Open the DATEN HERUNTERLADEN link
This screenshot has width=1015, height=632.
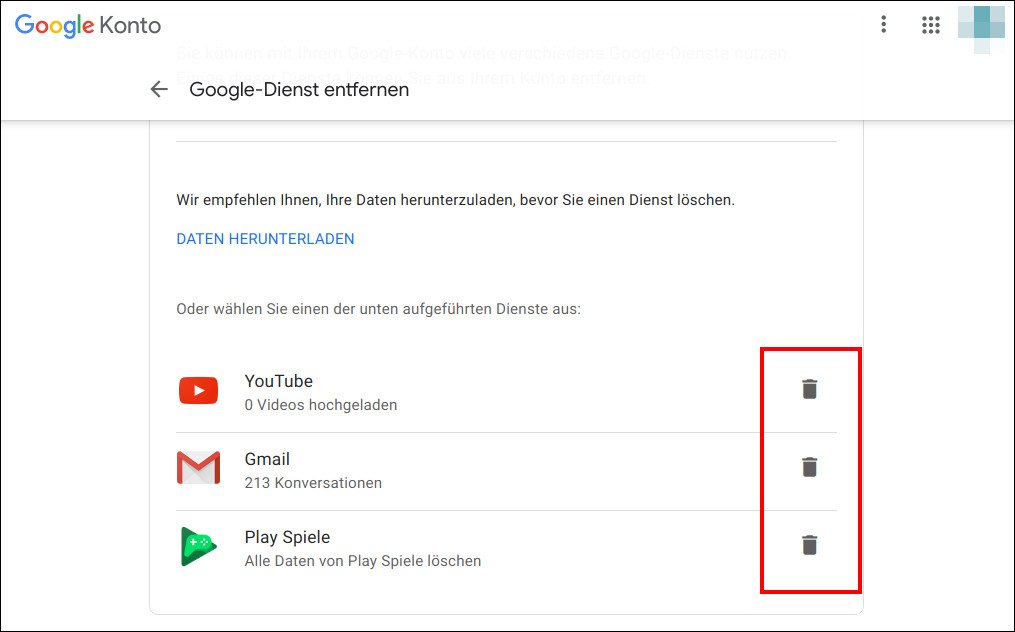coord(265,239)
